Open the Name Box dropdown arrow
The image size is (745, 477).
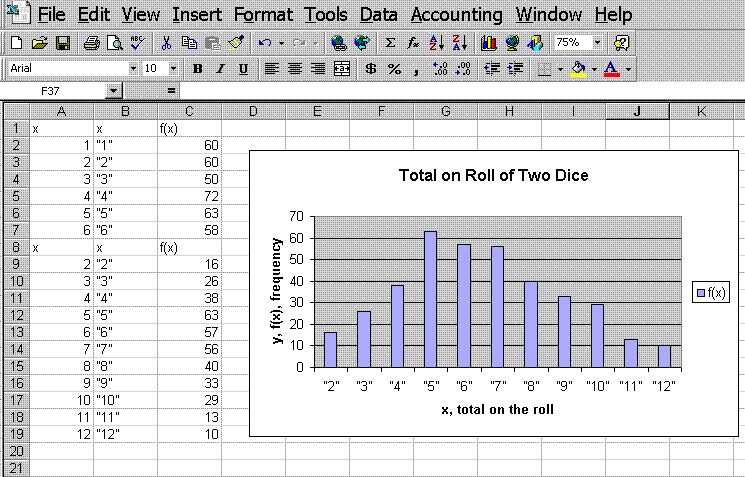(113, 91)
